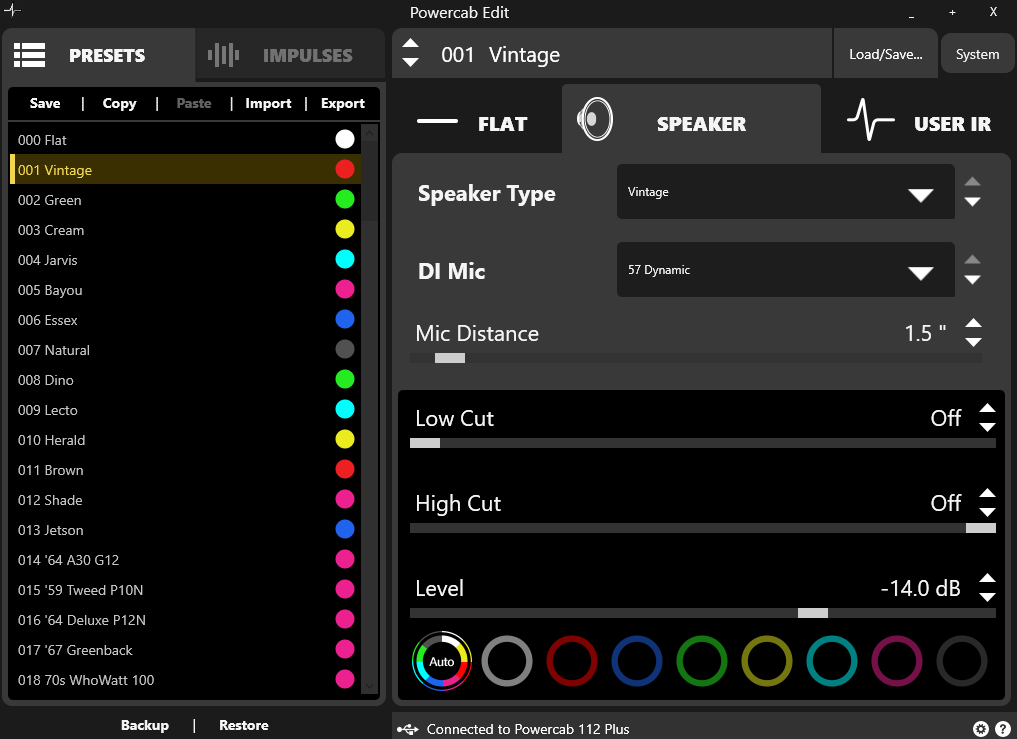Screen dimensions: 1017x739
Task: Increase the Mic Distance with up arrow
Action: pos(973,325)
